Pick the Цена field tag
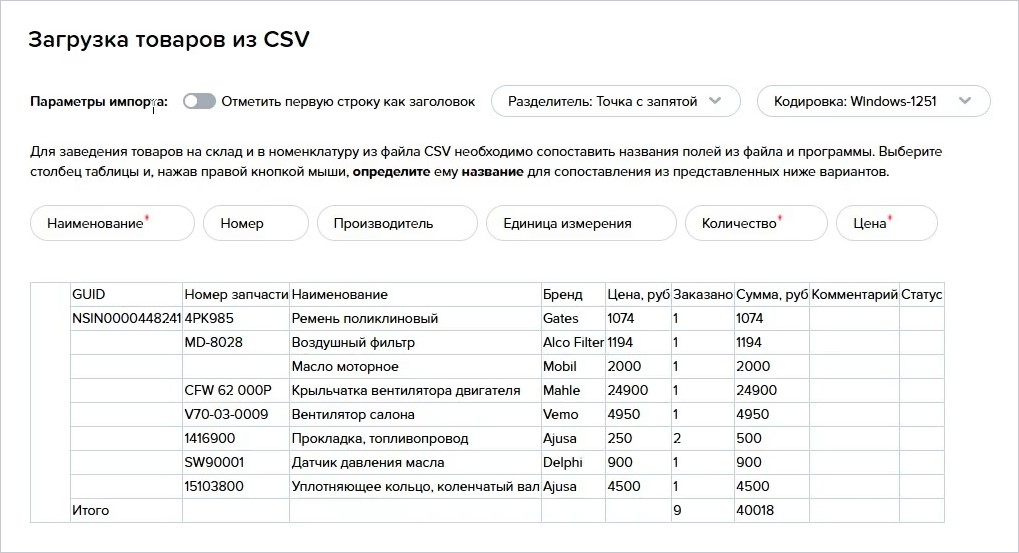Viewport: 1019px width, 553px height. click(x=886, y=223)
